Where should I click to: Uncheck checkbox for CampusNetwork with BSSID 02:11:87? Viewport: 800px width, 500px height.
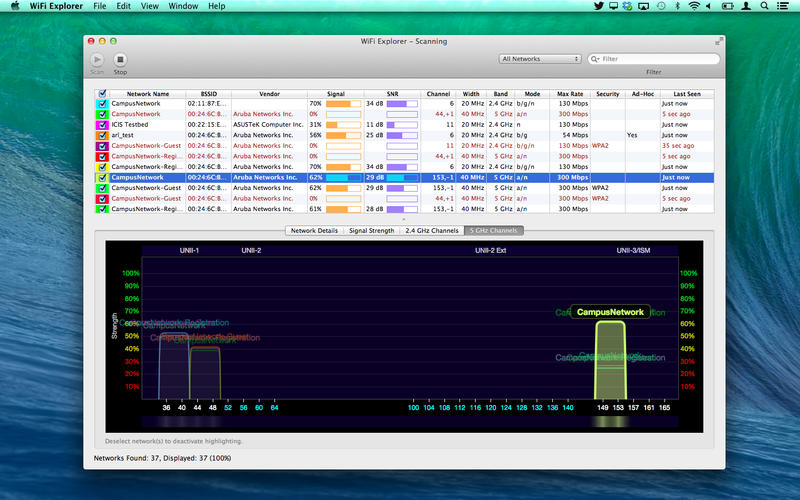(102, 104)
